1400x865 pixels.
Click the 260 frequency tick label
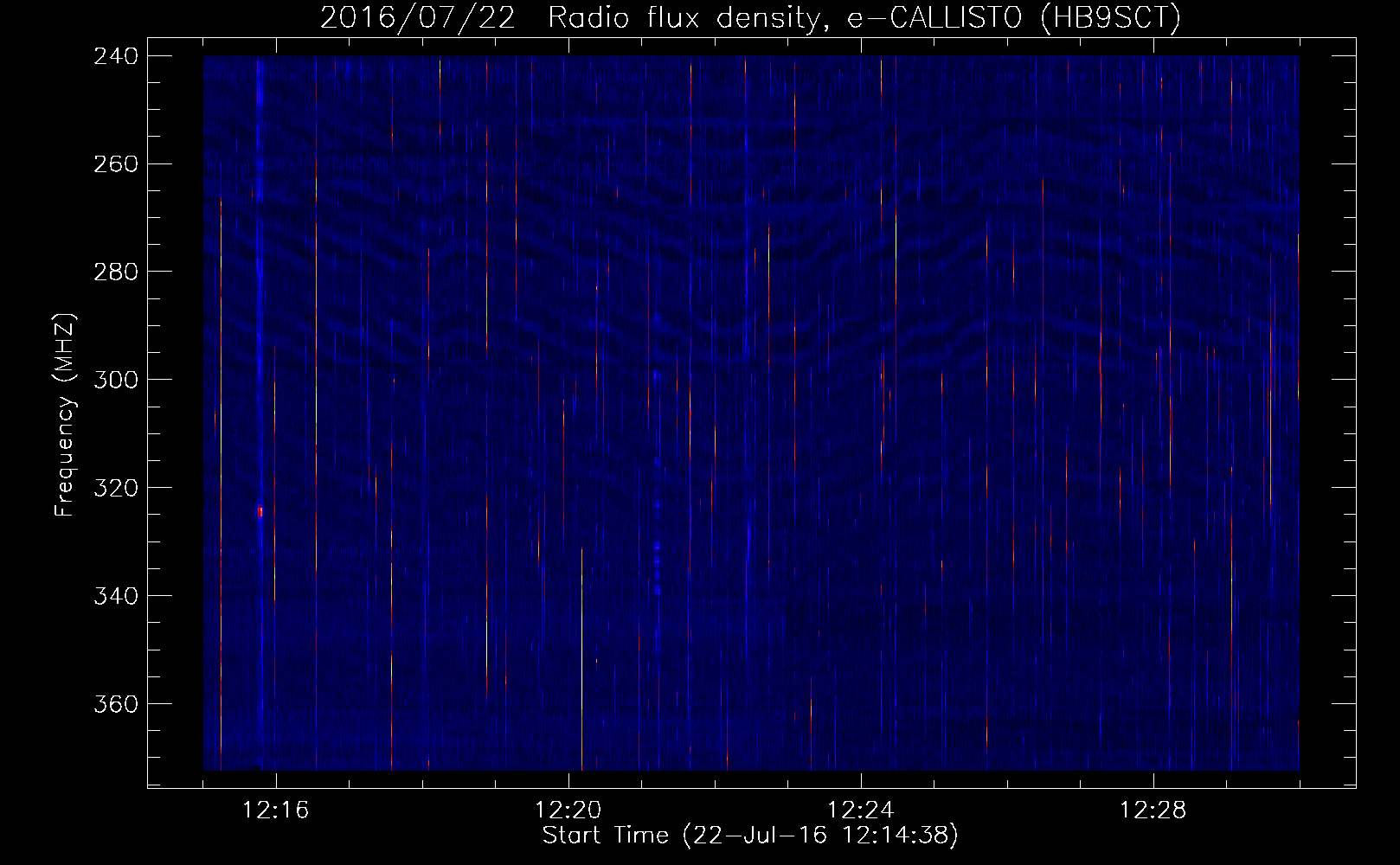click(x=116, y=164)
